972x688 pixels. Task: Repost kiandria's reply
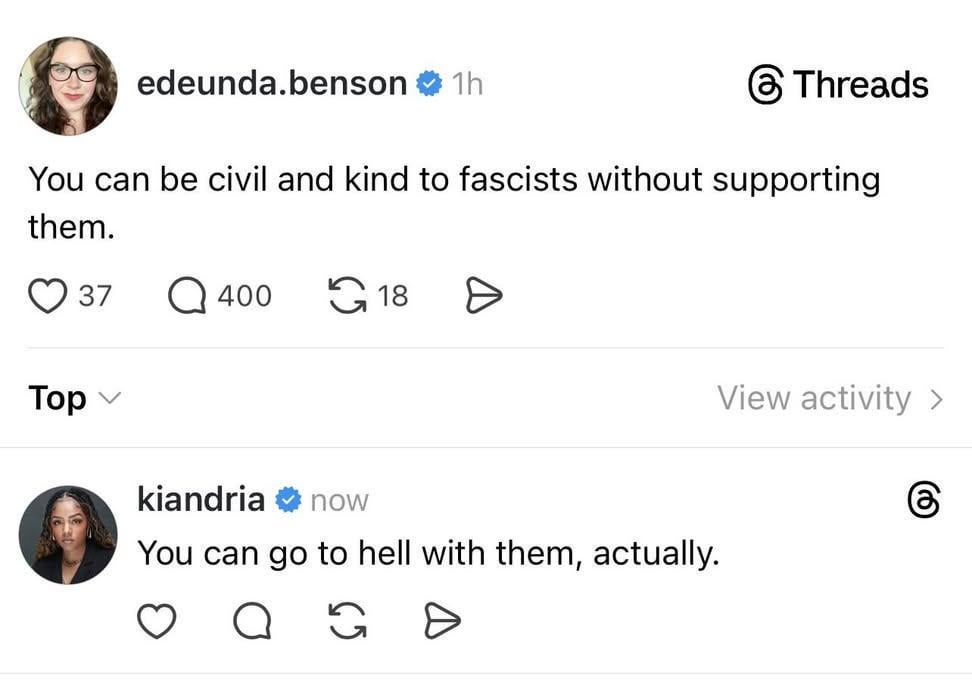click(x=346, y=622)
